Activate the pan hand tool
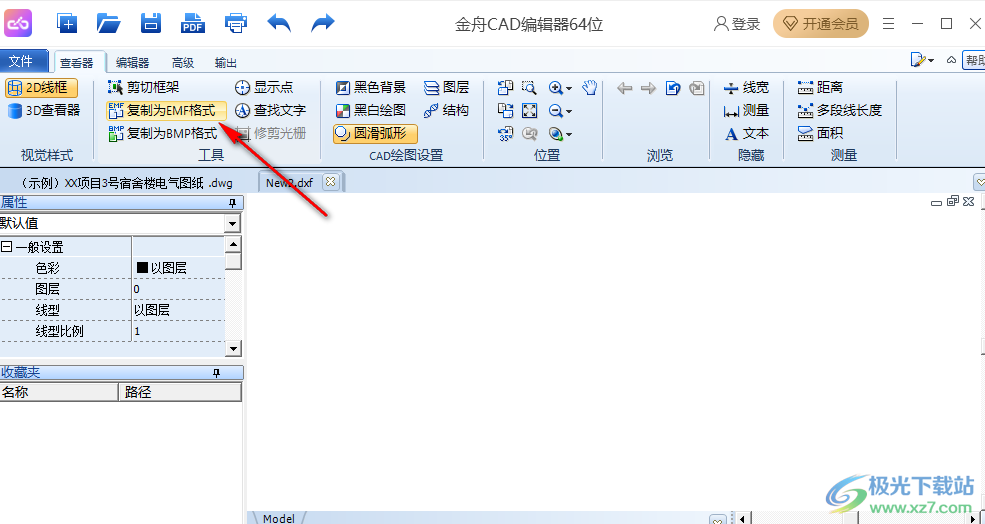The image size is (985, 524). click(x=589, y=87)
